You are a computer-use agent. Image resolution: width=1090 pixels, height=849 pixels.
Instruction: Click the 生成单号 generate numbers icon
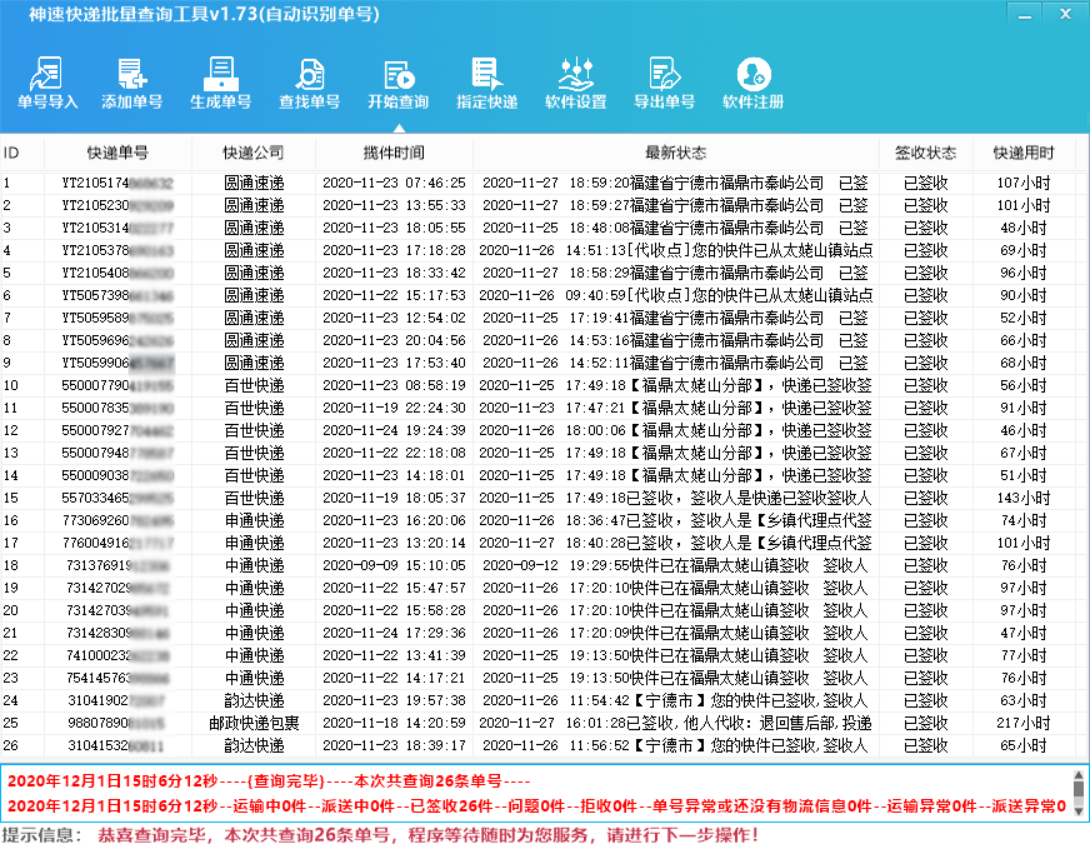[221, 83]
